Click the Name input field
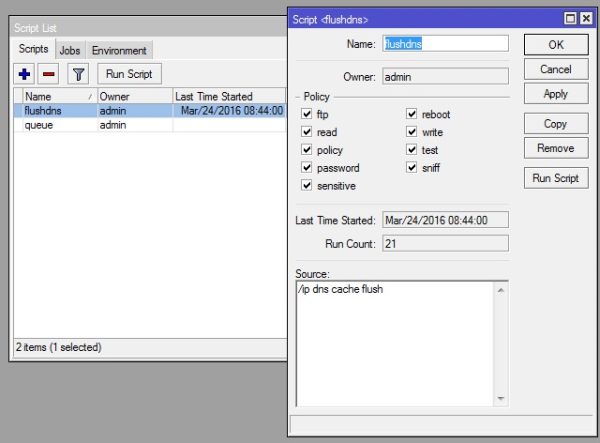The height and width of the screenshot is (443, 600). click(445, 44)
